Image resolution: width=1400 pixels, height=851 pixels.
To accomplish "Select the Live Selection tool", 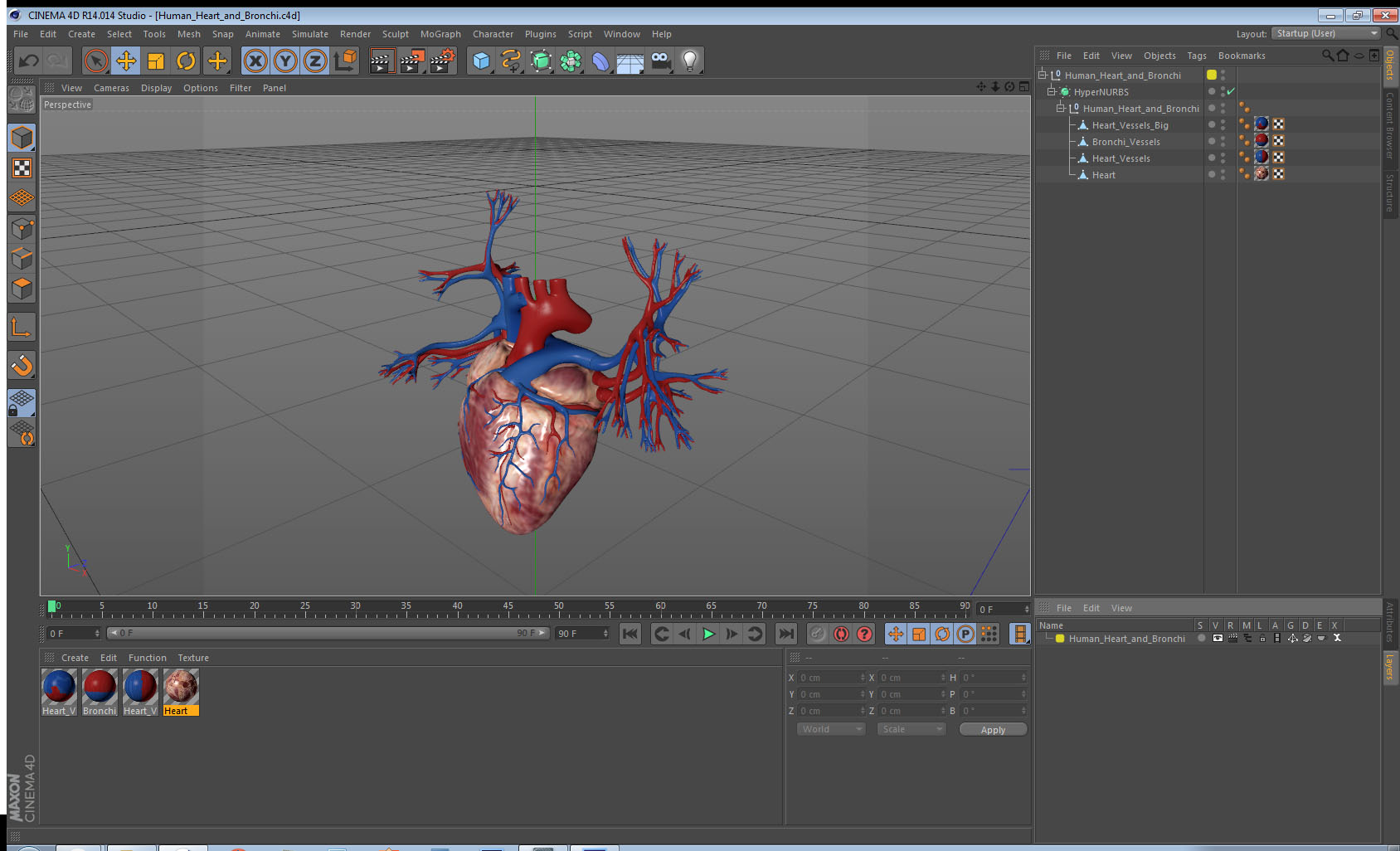I will point(96,61).
